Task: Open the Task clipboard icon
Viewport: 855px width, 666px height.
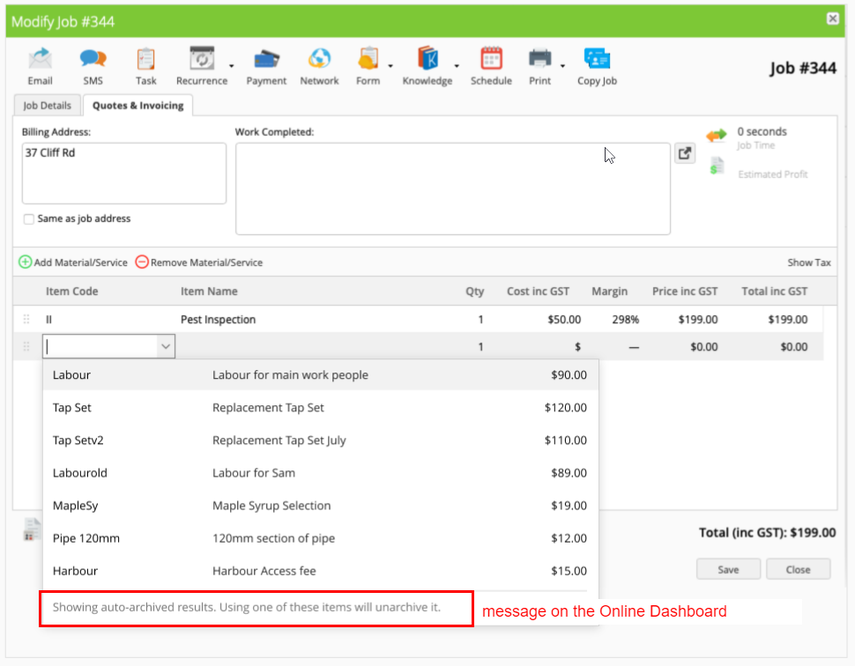Action: pos(146,59)
